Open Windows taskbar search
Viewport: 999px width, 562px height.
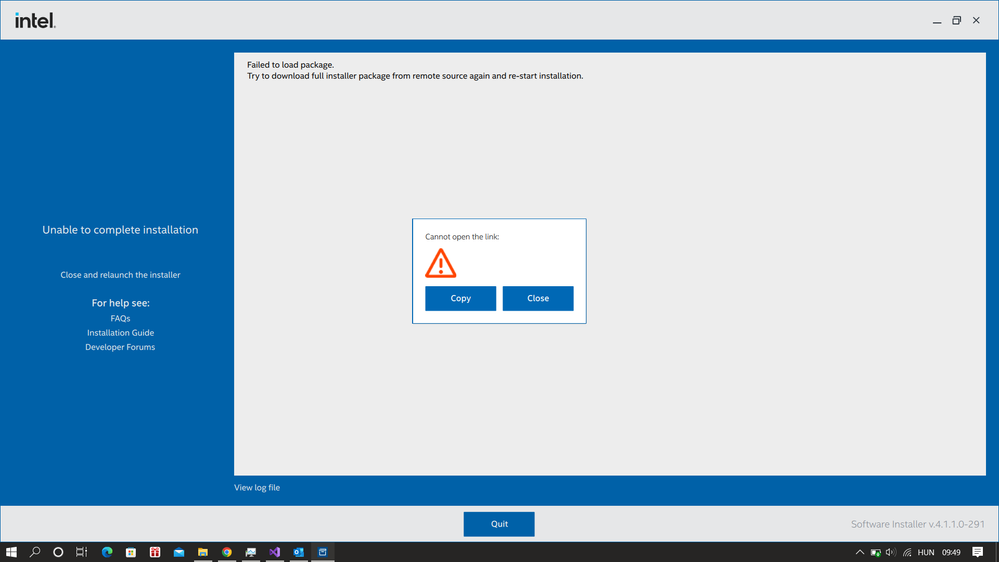point(35,552)
